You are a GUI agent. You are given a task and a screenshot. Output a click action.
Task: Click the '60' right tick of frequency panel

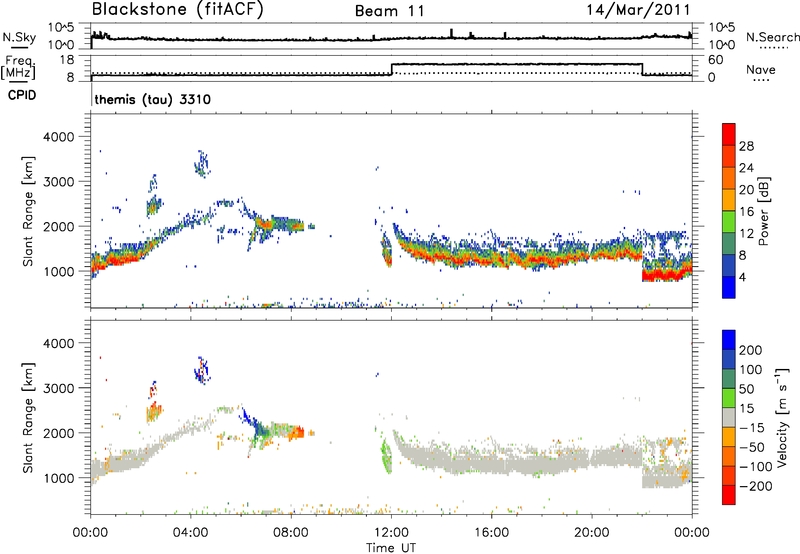coord(715,60)
